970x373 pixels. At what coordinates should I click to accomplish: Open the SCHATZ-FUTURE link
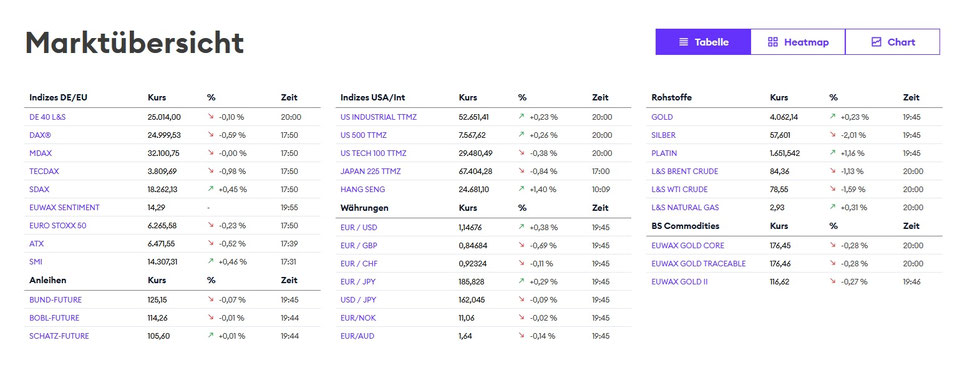[x=59, y=336]
